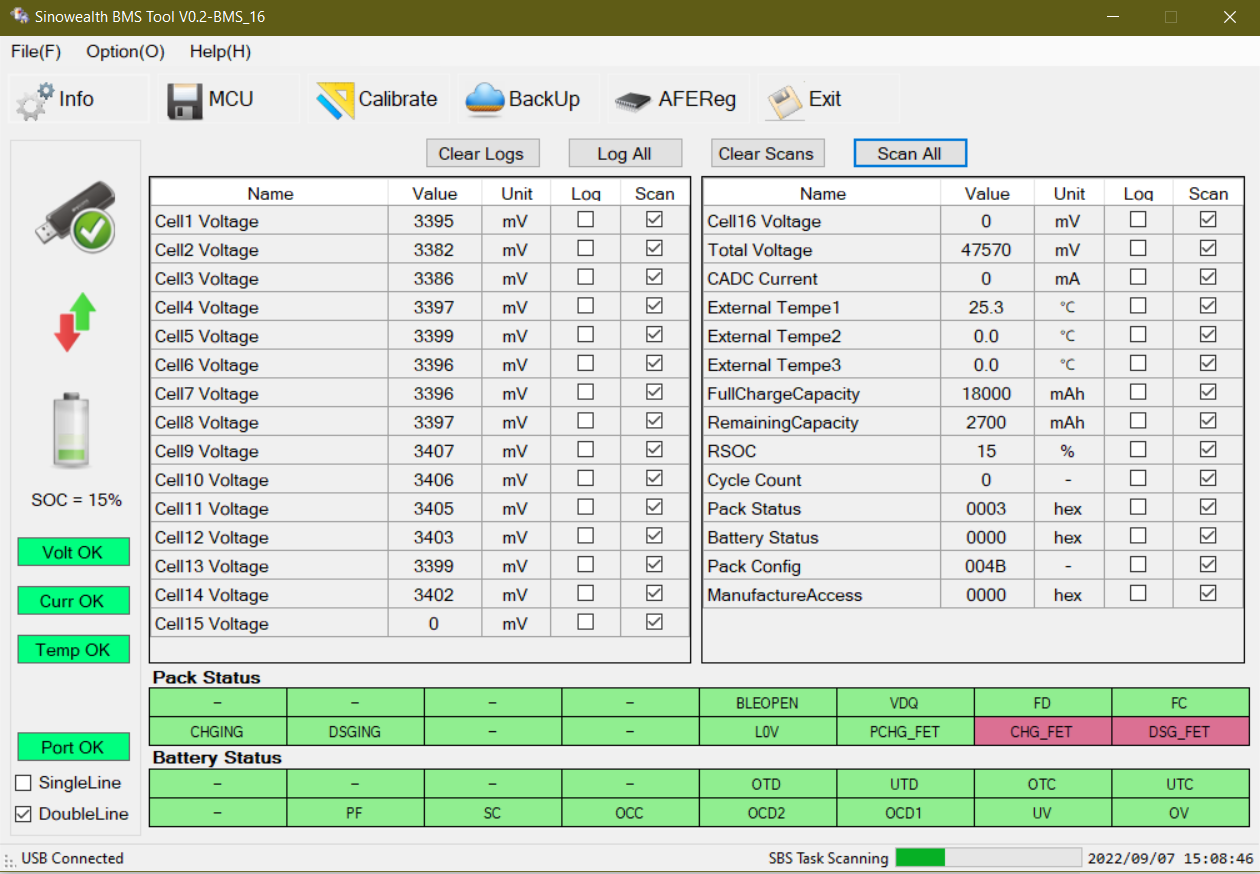Click the USB drive connected icon
The width and height of the screenshot is (1260, 874).
click(x=75, y=217)
